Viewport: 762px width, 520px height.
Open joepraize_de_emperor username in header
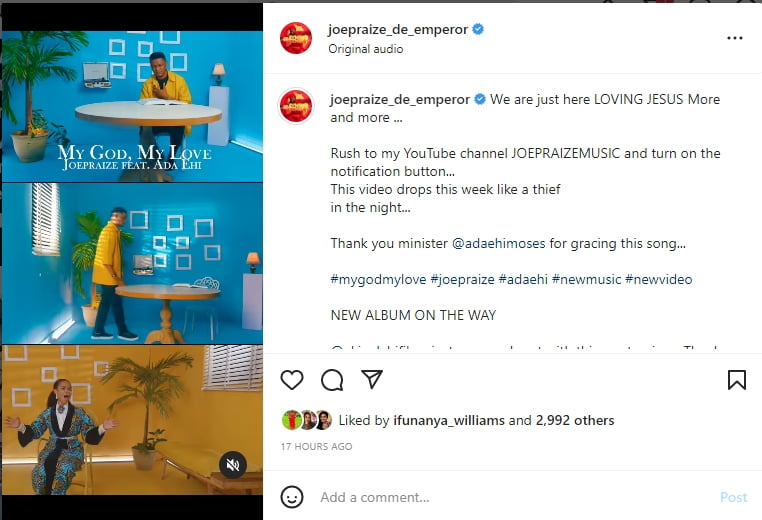398,30
